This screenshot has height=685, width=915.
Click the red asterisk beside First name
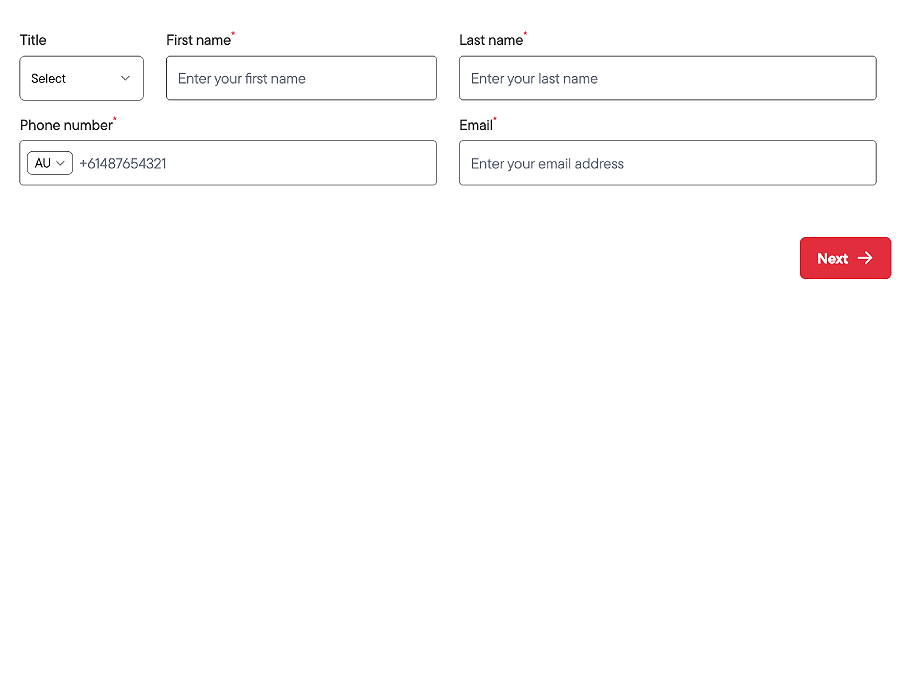click(233, 33)
